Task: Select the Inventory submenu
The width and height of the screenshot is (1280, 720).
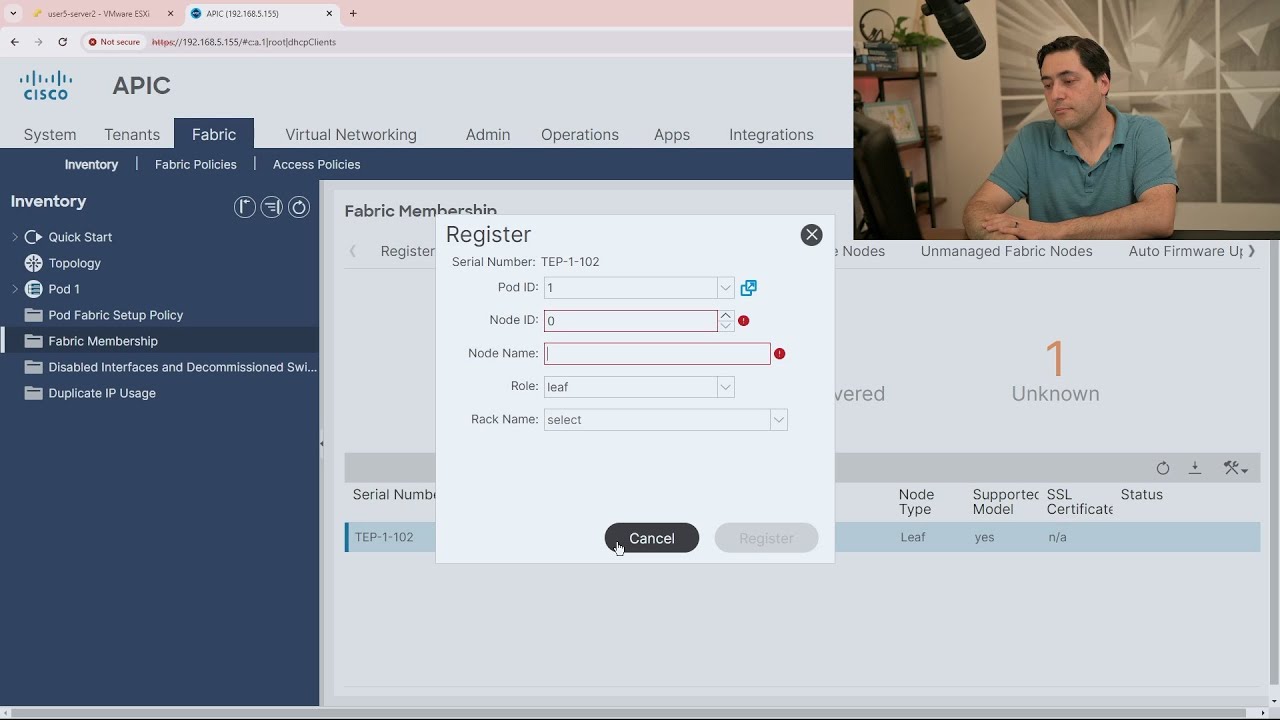Action: coord(91,164)
